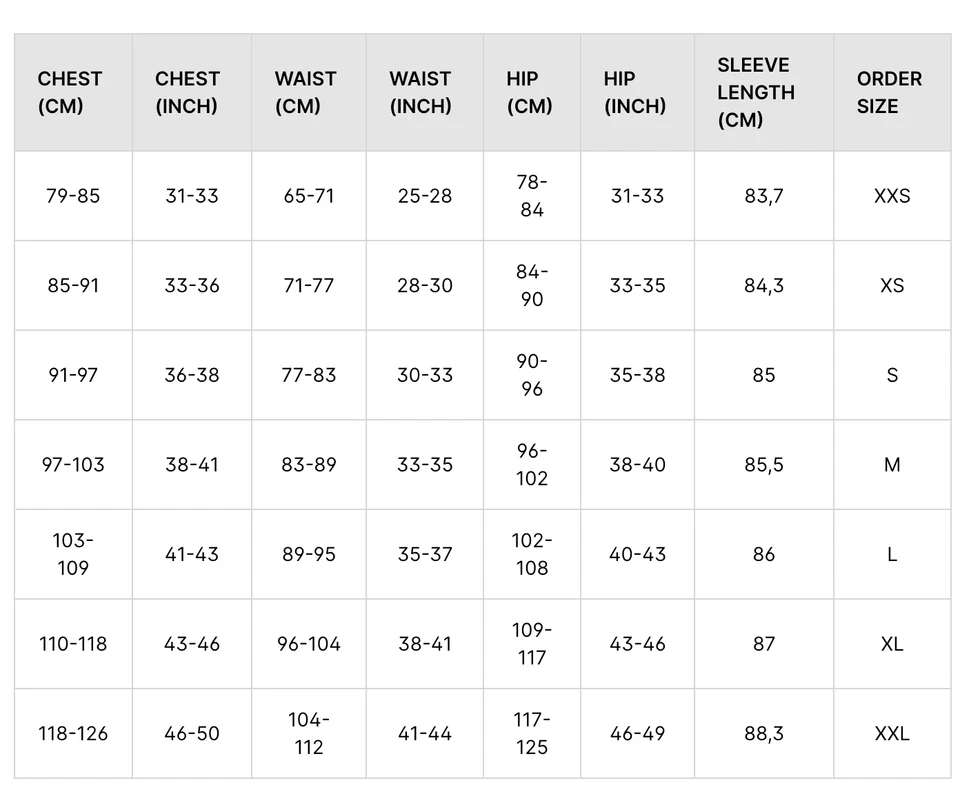Select hip value 102-108 cell
Viewport: 960px width, 794px height.
tap(532, 554)
